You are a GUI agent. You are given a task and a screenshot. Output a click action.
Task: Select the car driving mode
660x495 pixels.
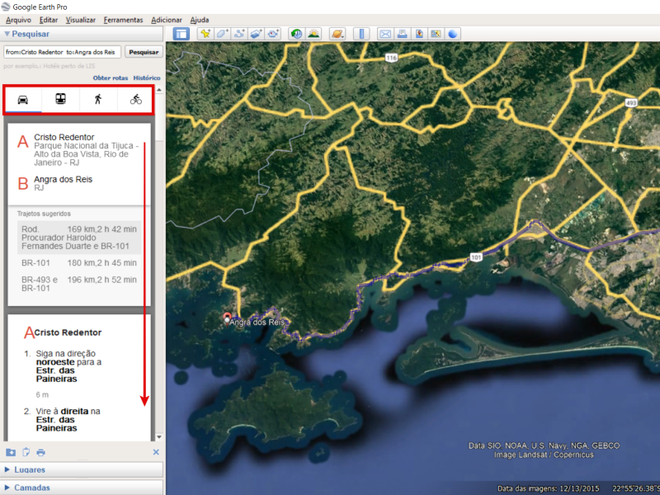(x=23, y=100)
